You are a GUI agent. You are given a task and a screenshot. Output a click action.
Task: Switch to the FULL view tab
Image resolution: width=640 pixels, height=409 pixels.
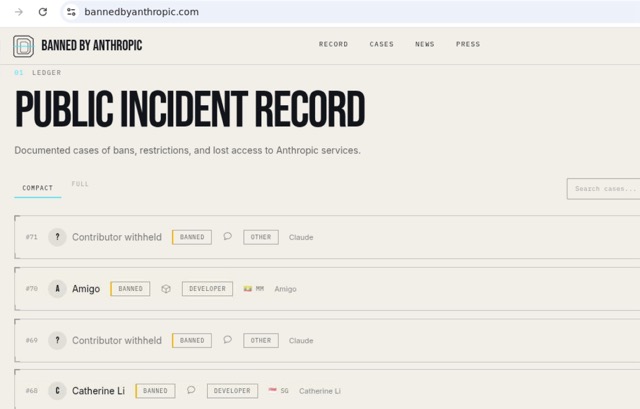pos(80,184)
